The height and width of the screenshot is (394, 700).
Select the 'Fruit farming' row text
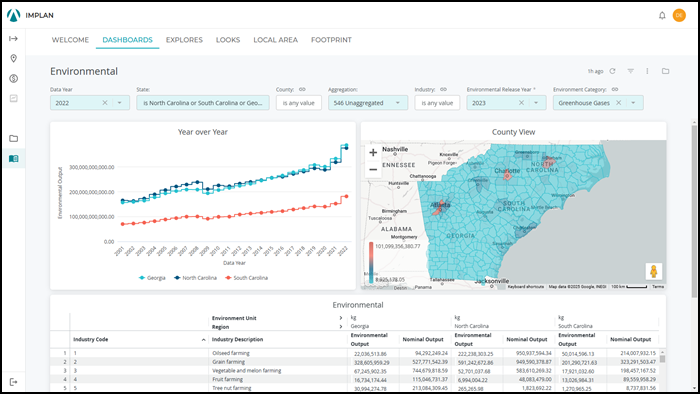[x=227, y=379]
